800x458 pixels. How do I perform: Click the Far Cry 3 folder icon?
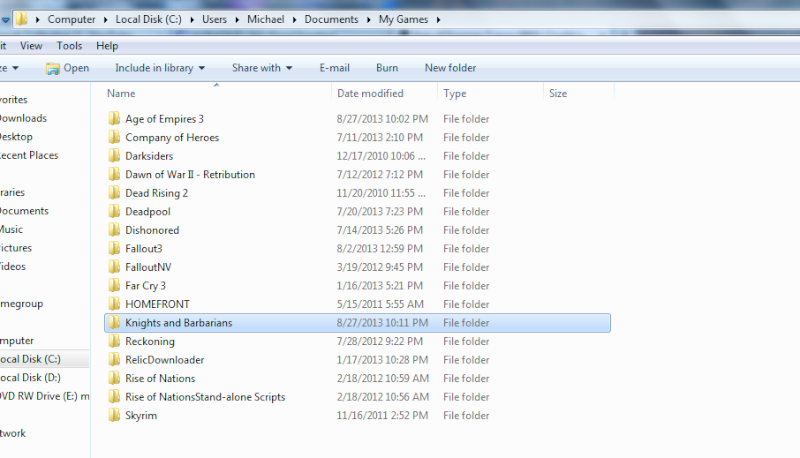[114, 286]
